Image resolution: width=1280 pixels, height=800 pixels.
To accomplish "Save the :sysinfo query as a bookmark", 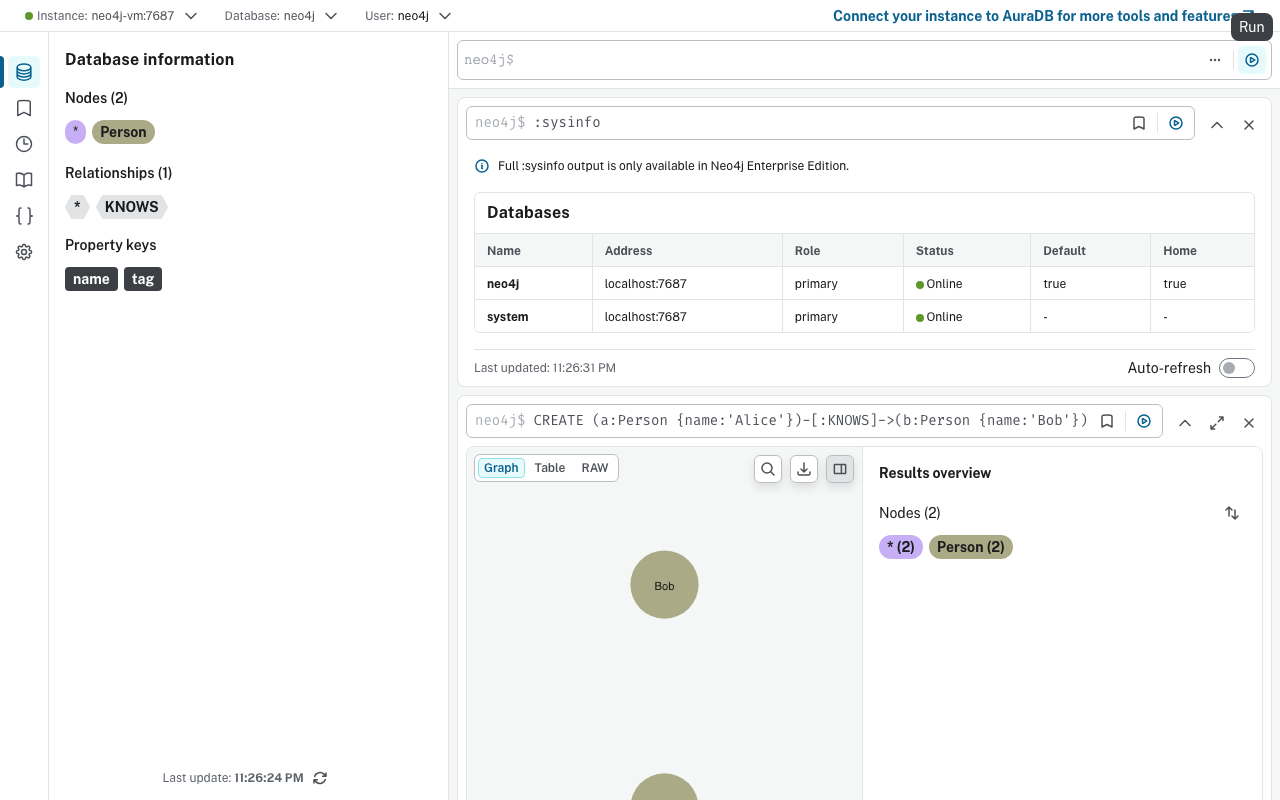I will pyautogui.click(x=1139, y=123).
